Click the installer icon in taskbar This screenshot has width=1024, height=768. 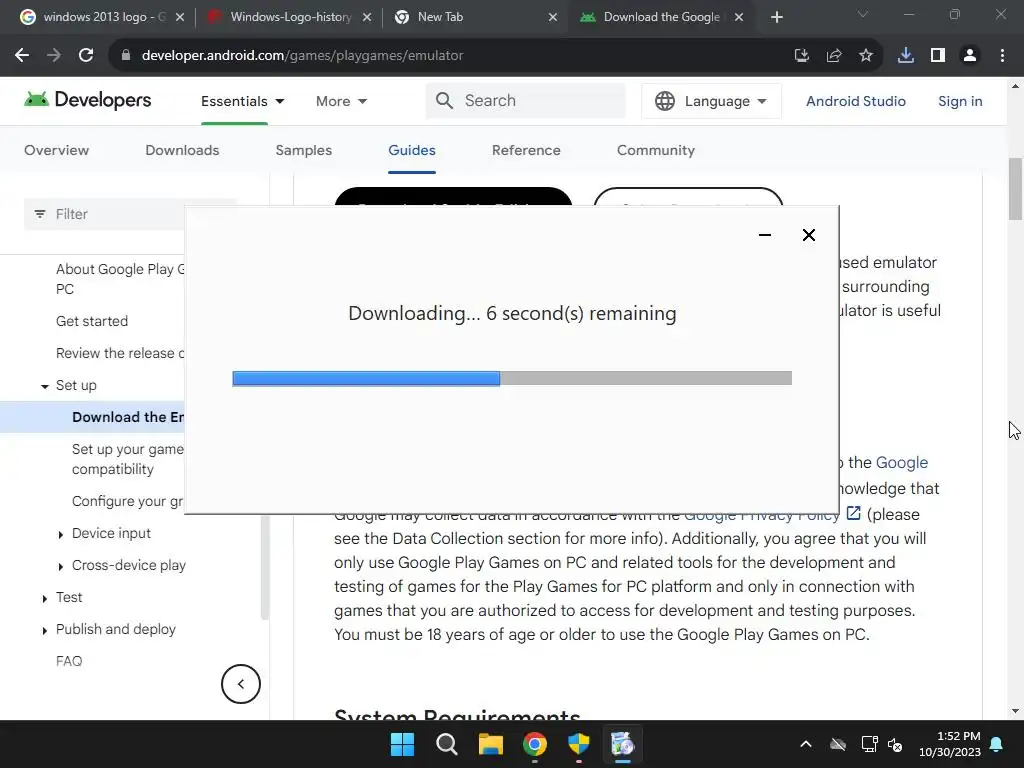[622, 744]
